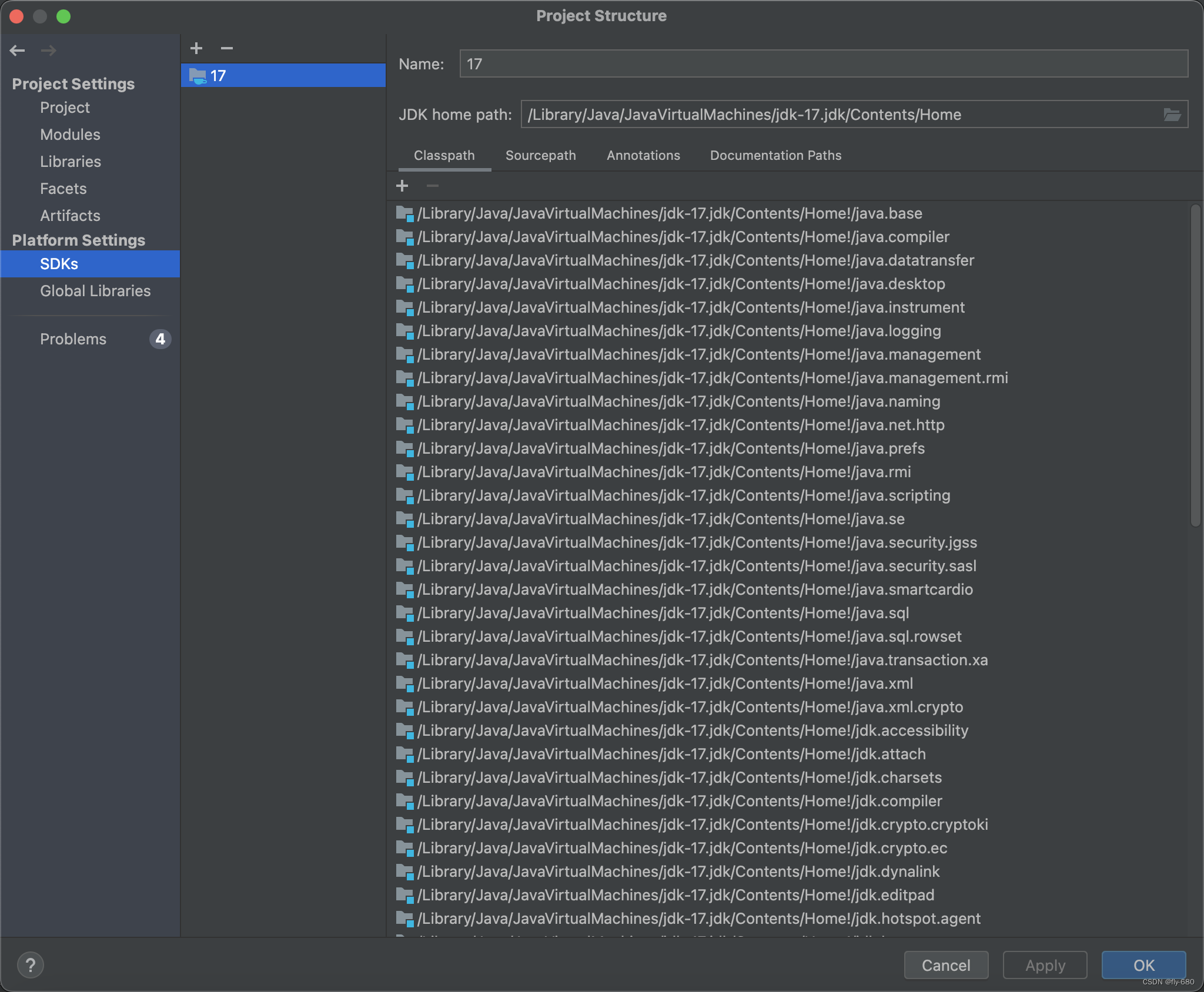The height and width of the screenshot is (992, 1204).
Task: Click the folder icon of the jdk.editpad entry
Action: [x=405, y=895]
